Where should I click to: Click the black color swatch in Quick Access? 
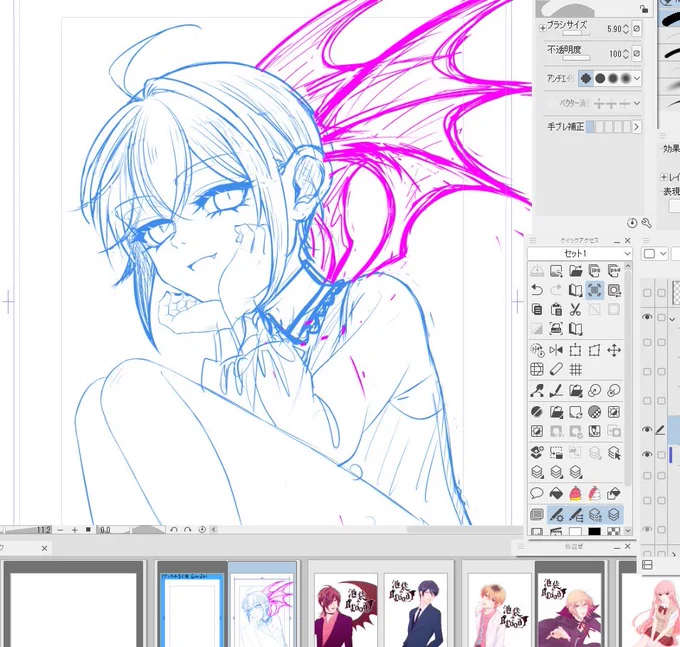[x=595, y=532]
